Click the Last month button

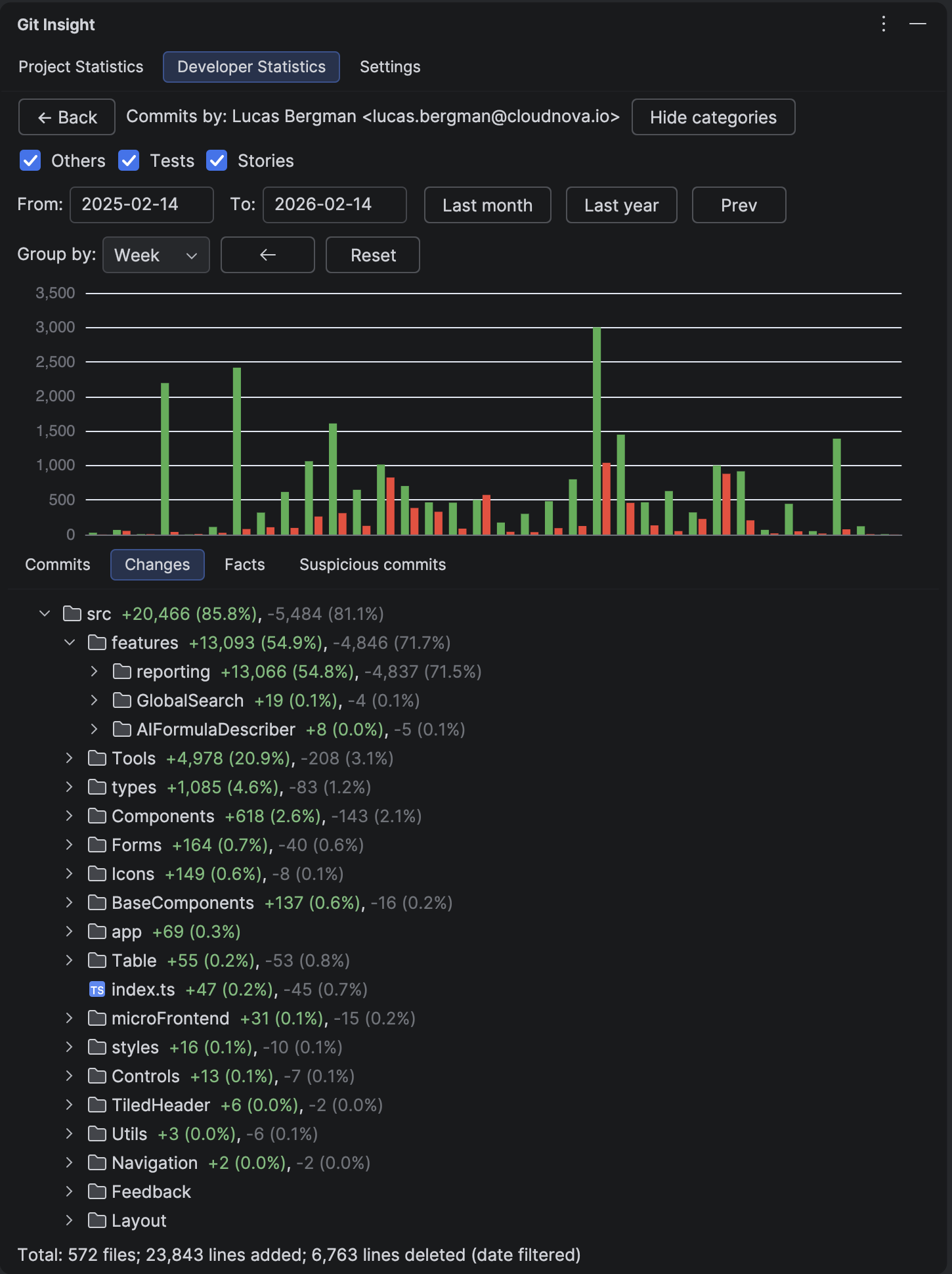[487, 205]
